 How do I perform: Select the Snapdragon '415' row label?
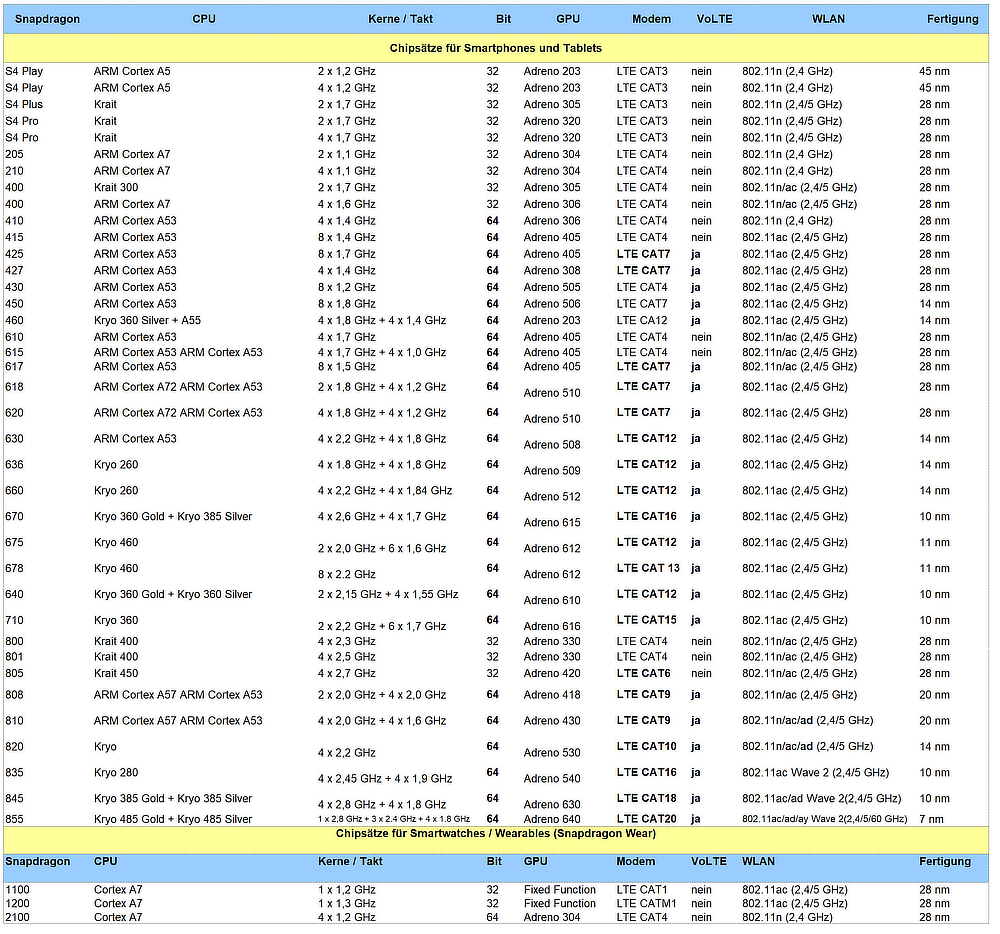(x=14, y=237)
